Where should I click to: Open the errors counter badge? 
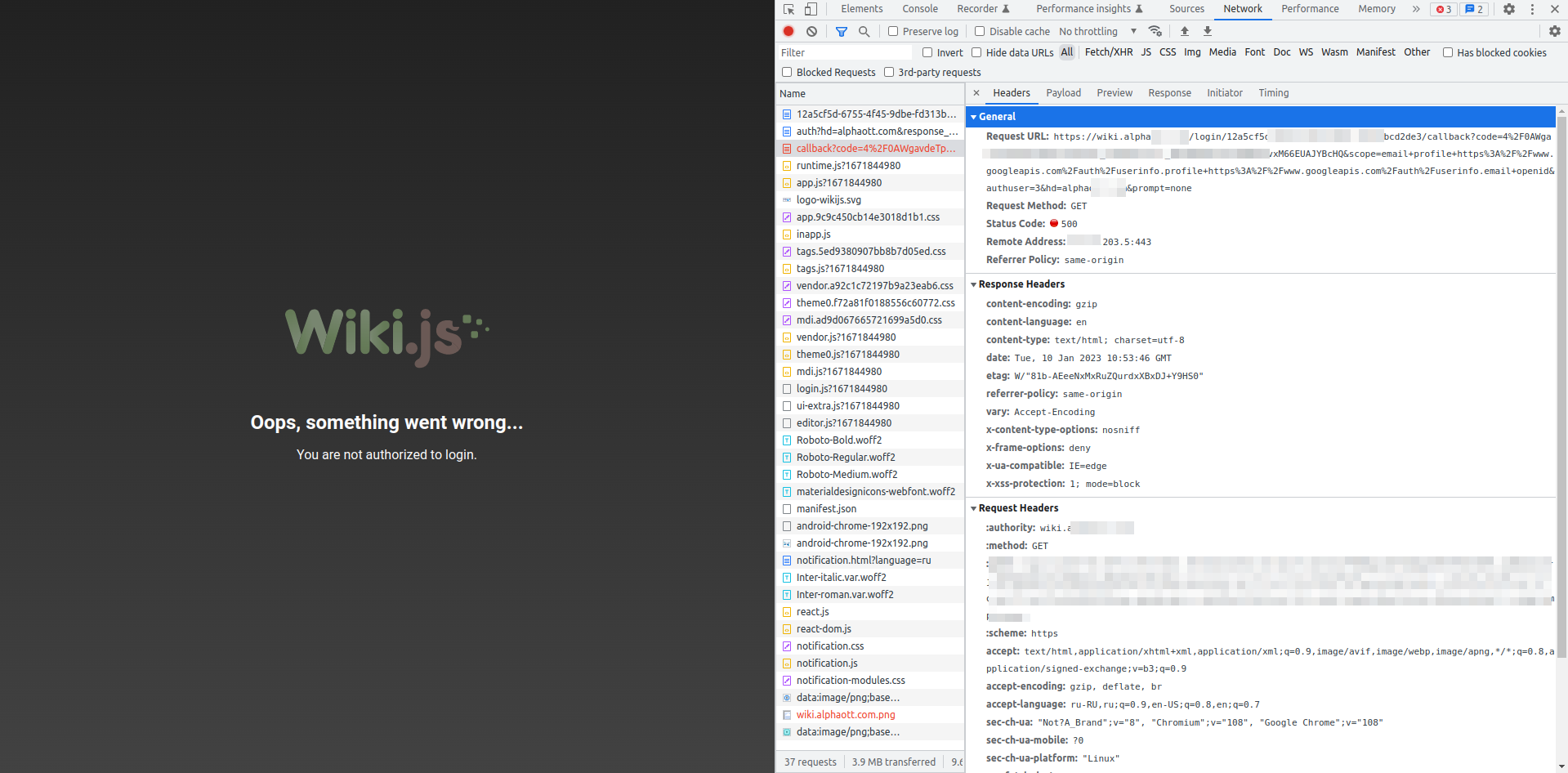[x=1443, y=9]
